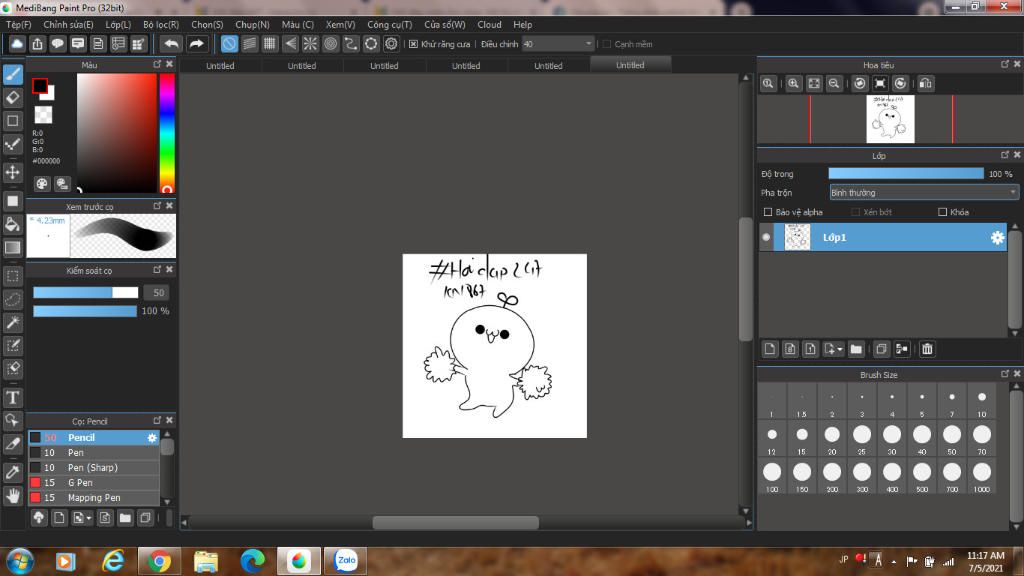The image size is (1024, 576).
Task: Open the Bộ lọc(R) menu
Action: pyautogui.click(x=161, y=24)
